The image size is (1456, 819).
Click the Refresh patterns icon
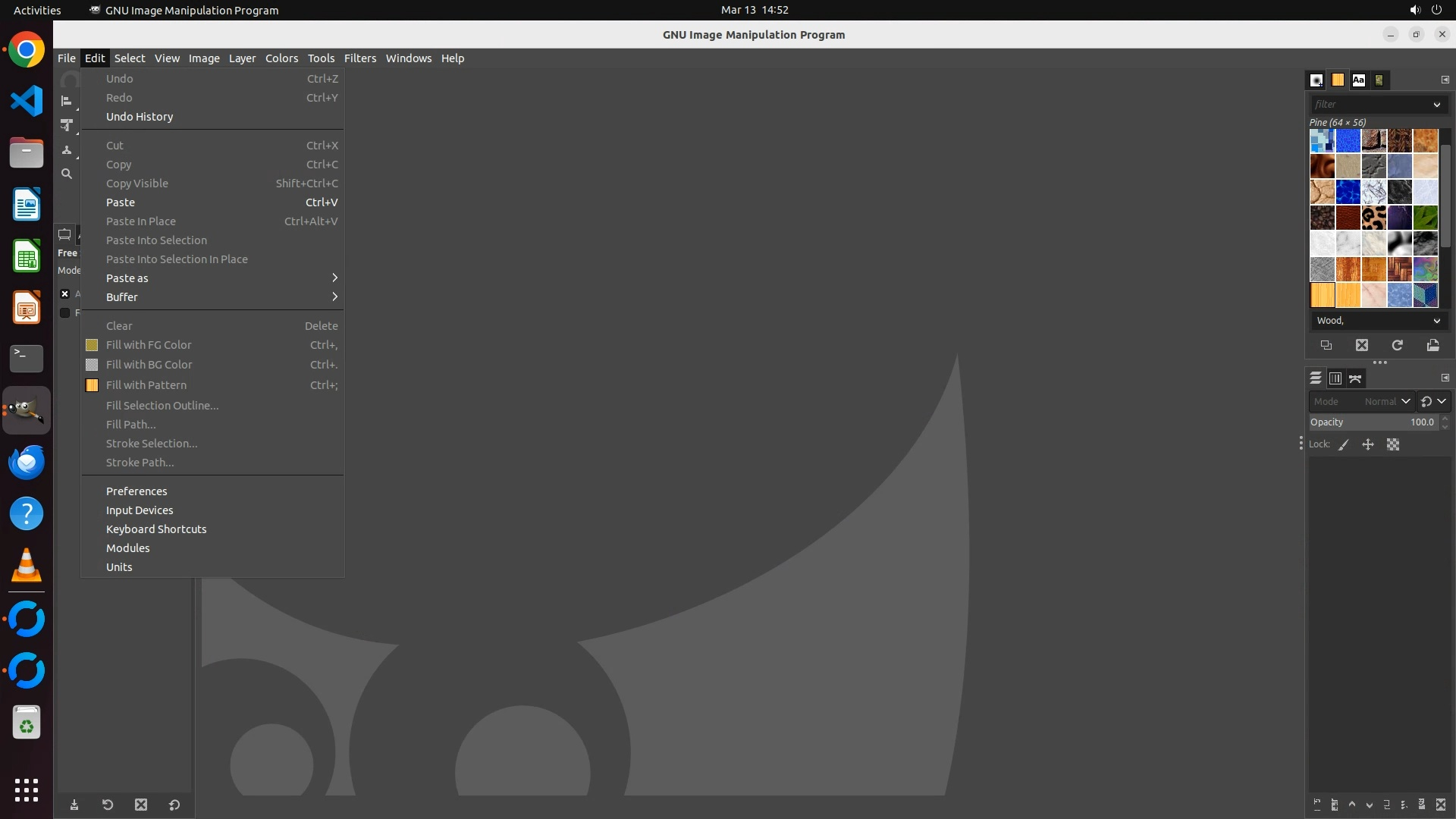pyautogui.click(x=1397, y=345)
